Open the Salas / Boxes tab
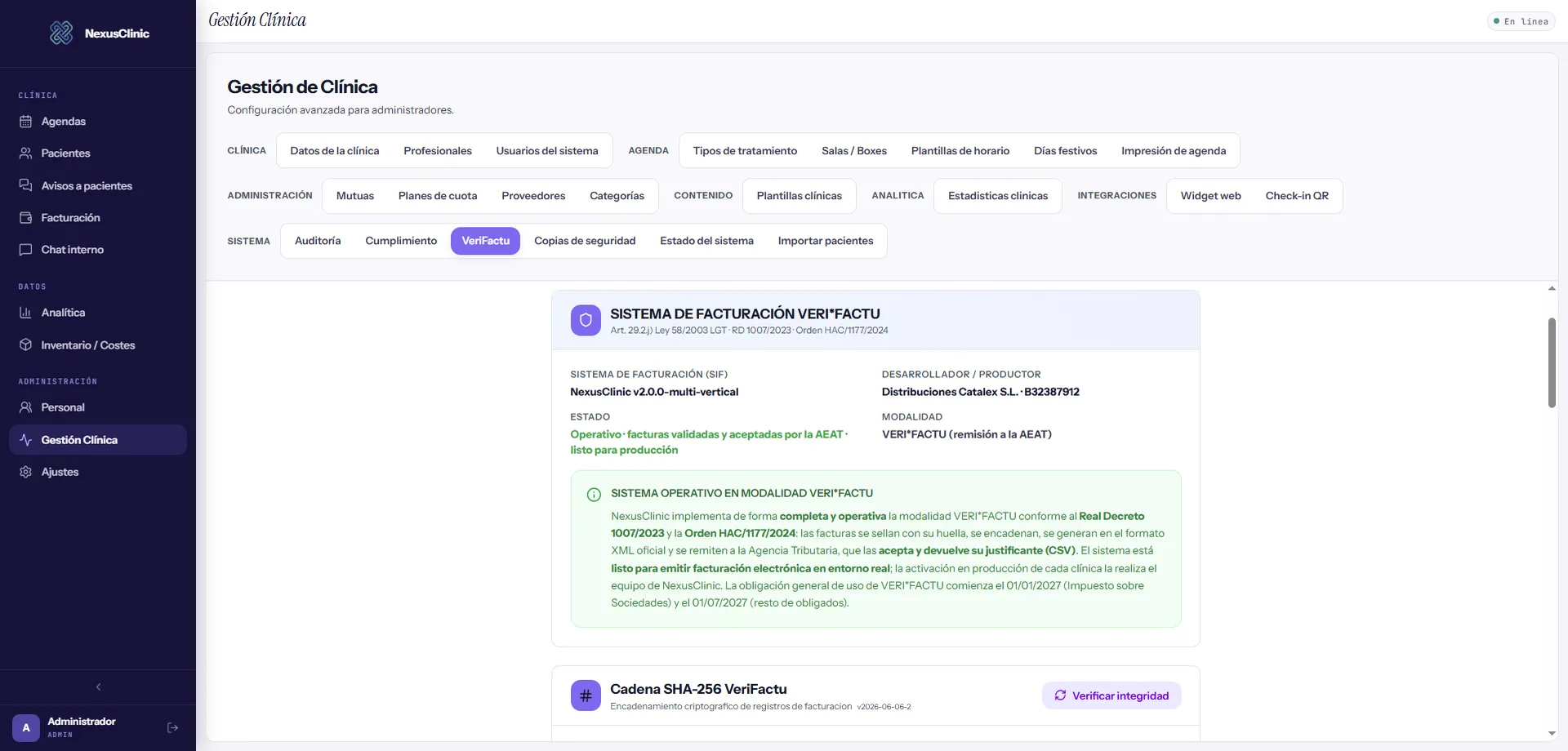 coord(854,151)
